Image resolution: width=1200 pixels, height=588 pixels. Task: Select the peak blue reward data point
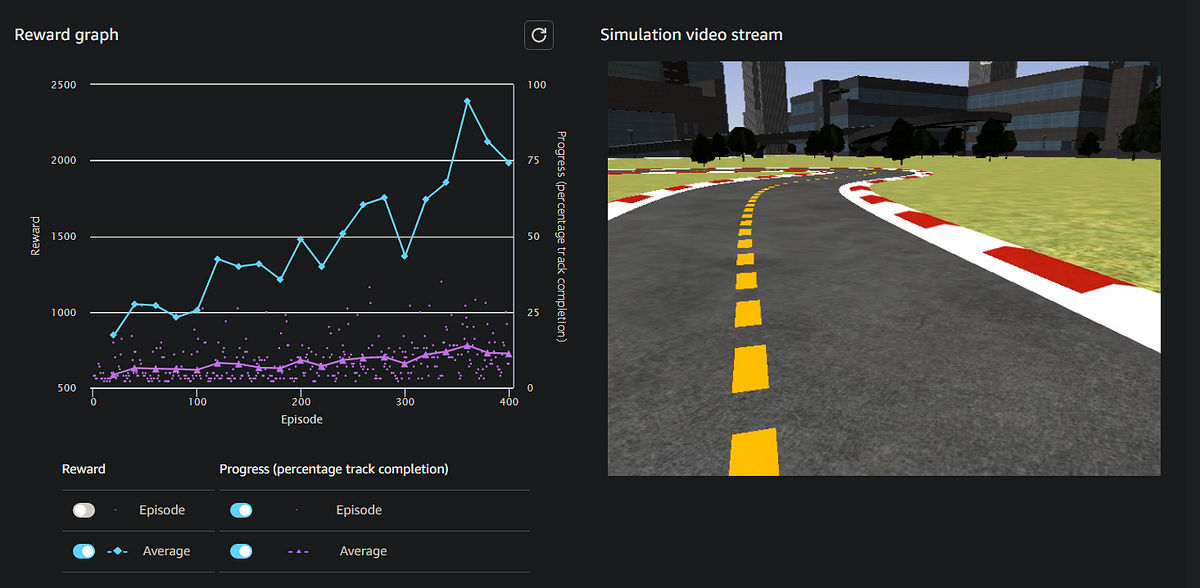pyautogui.click(x=468, y=99)
